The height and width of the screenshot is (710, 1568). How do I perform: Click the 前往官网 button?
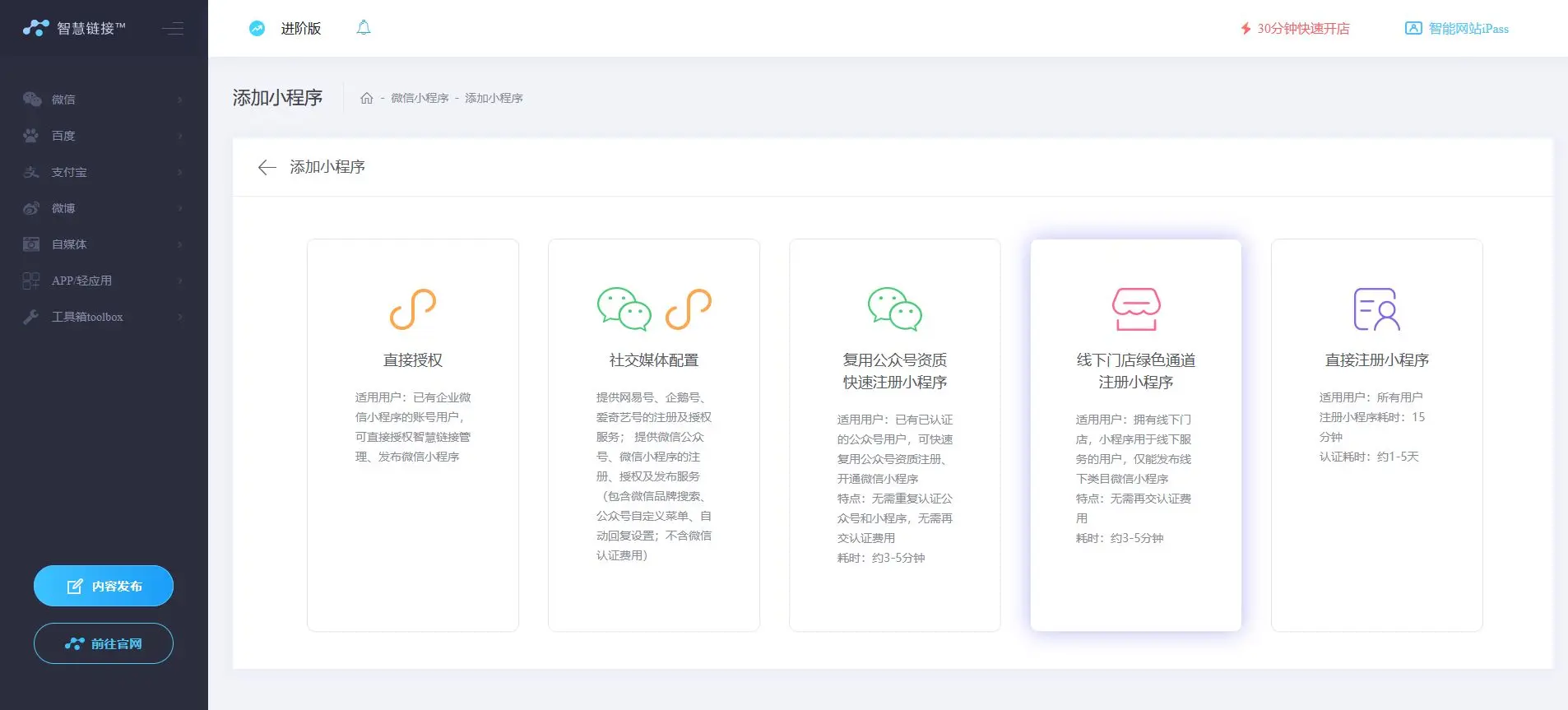click(x=104, y=643)
